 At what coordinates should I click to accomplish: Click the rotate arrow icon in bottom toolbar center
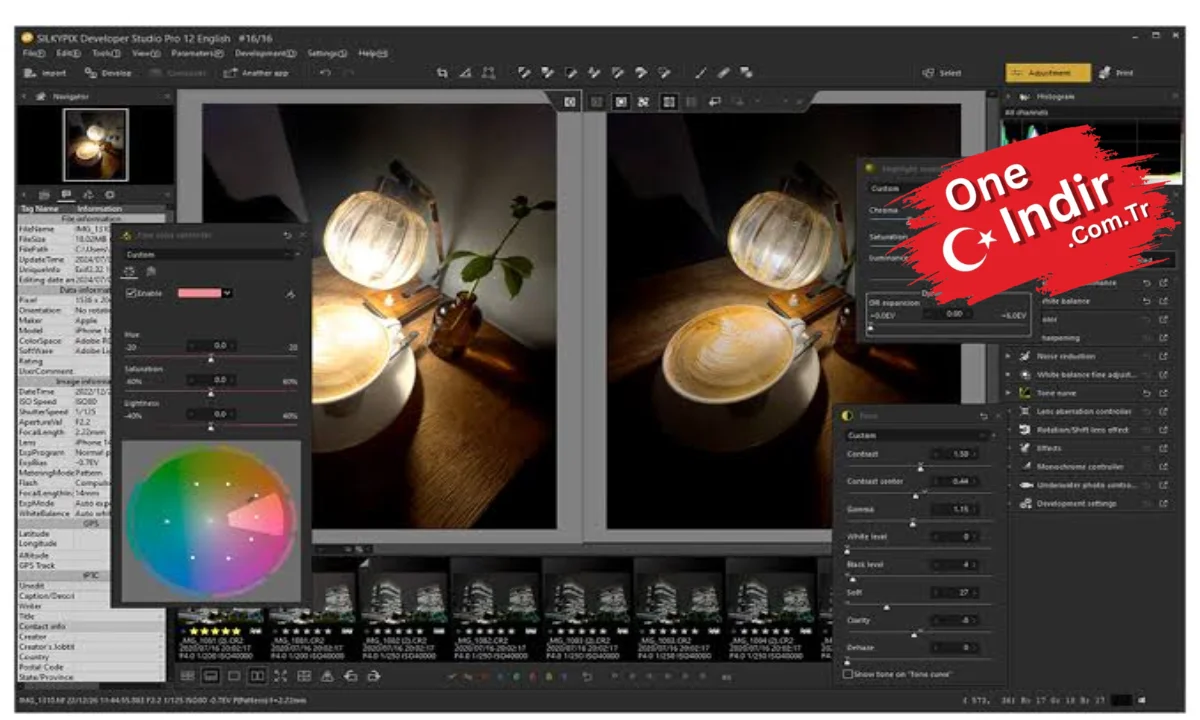click(587, 677)
